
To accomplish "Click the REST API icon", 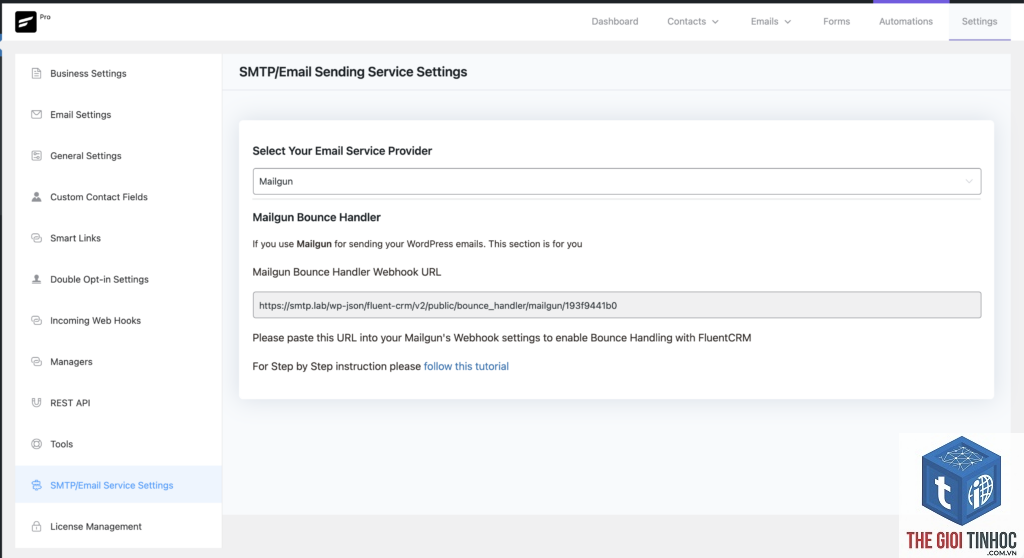I will pyautogui.click(x=37, y=402).
